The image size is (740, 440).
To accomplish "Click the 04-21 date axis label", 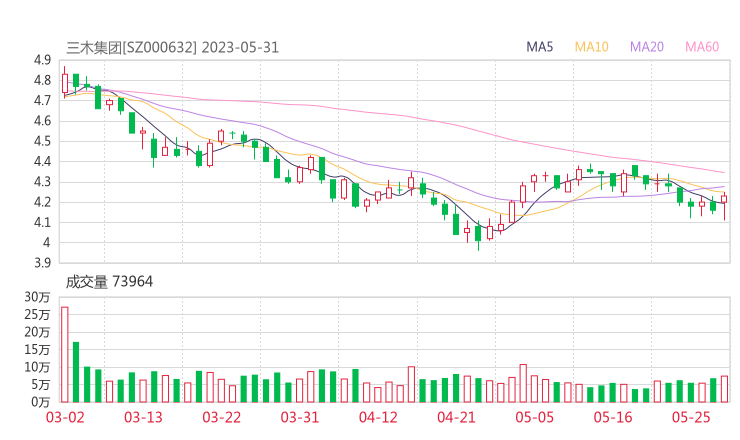I will pyautogui.click(x=456, y=417).
